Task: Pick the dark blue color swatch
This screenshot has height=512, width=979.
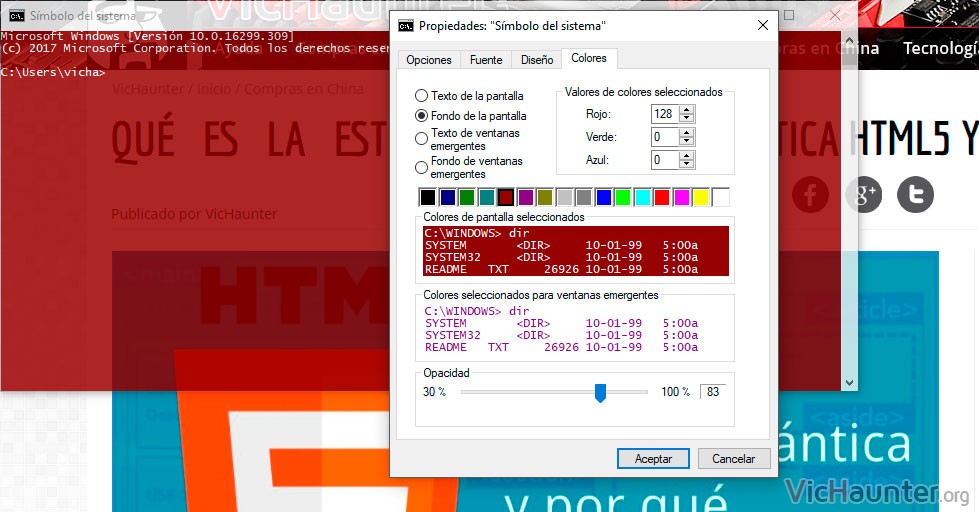Action: [448, 198]
